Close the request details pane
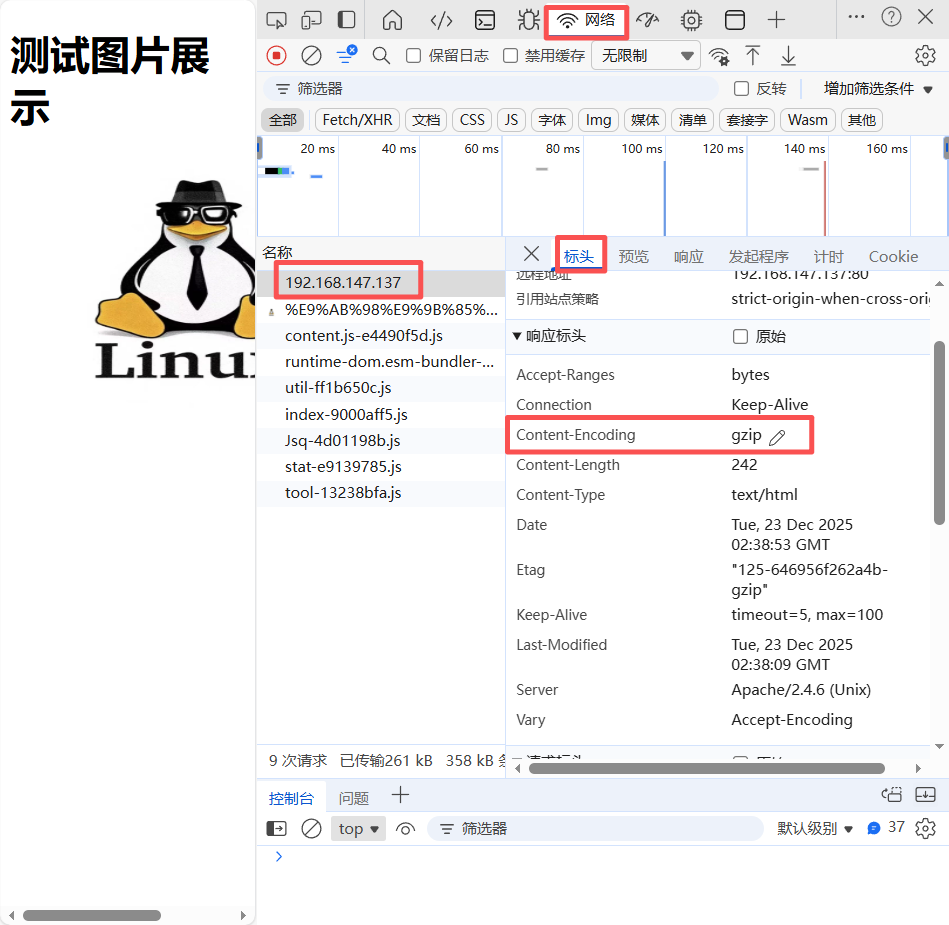The height and width of the screenshot is (925, 949). pyautogui.click(x=531, y=254)
